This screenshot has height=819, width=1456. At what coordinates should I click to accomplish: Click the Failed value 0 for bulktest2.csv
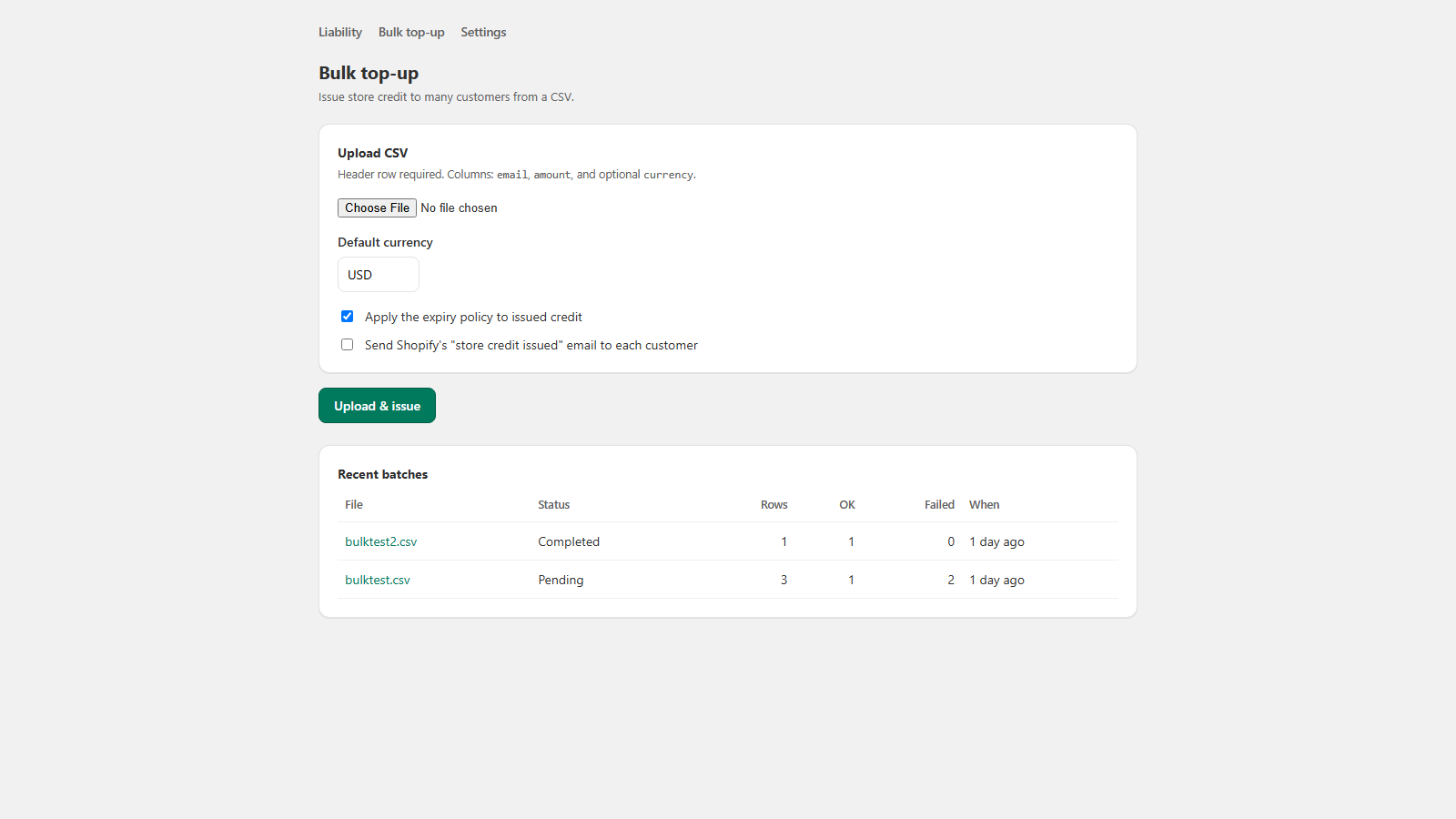[951, 541]
